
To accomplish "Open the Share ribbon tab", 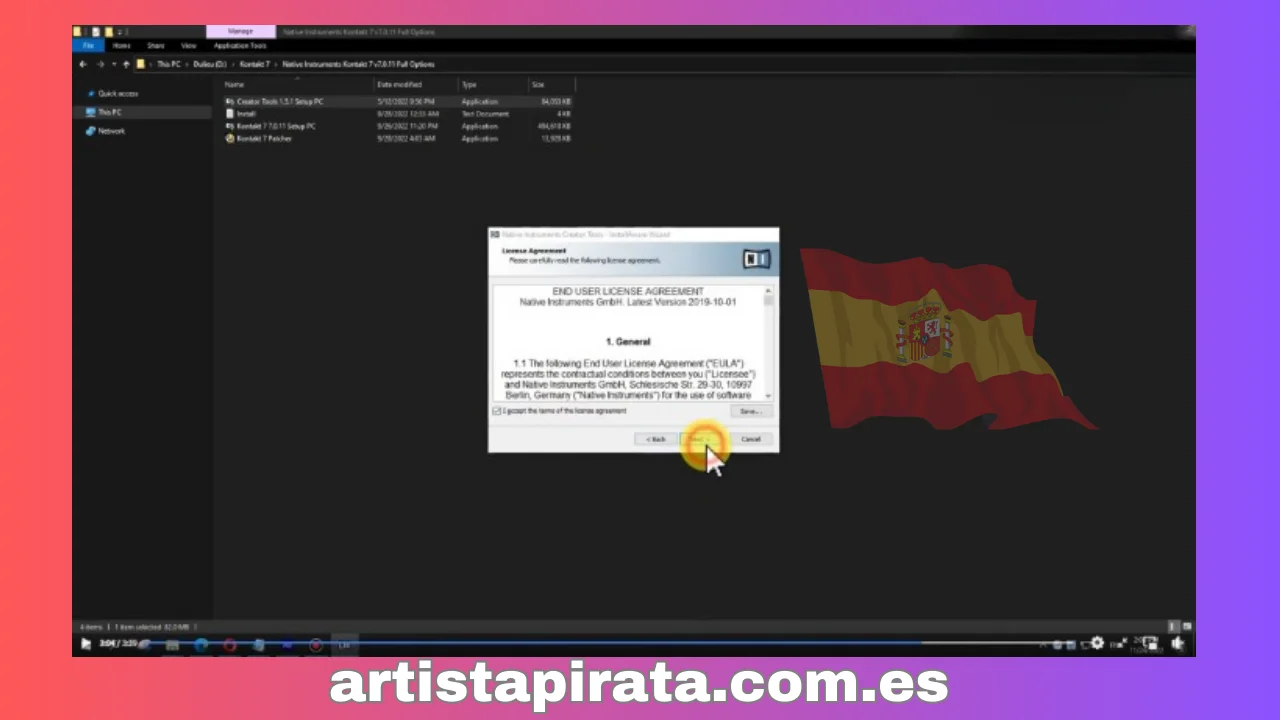I will (x=156, y=45).
